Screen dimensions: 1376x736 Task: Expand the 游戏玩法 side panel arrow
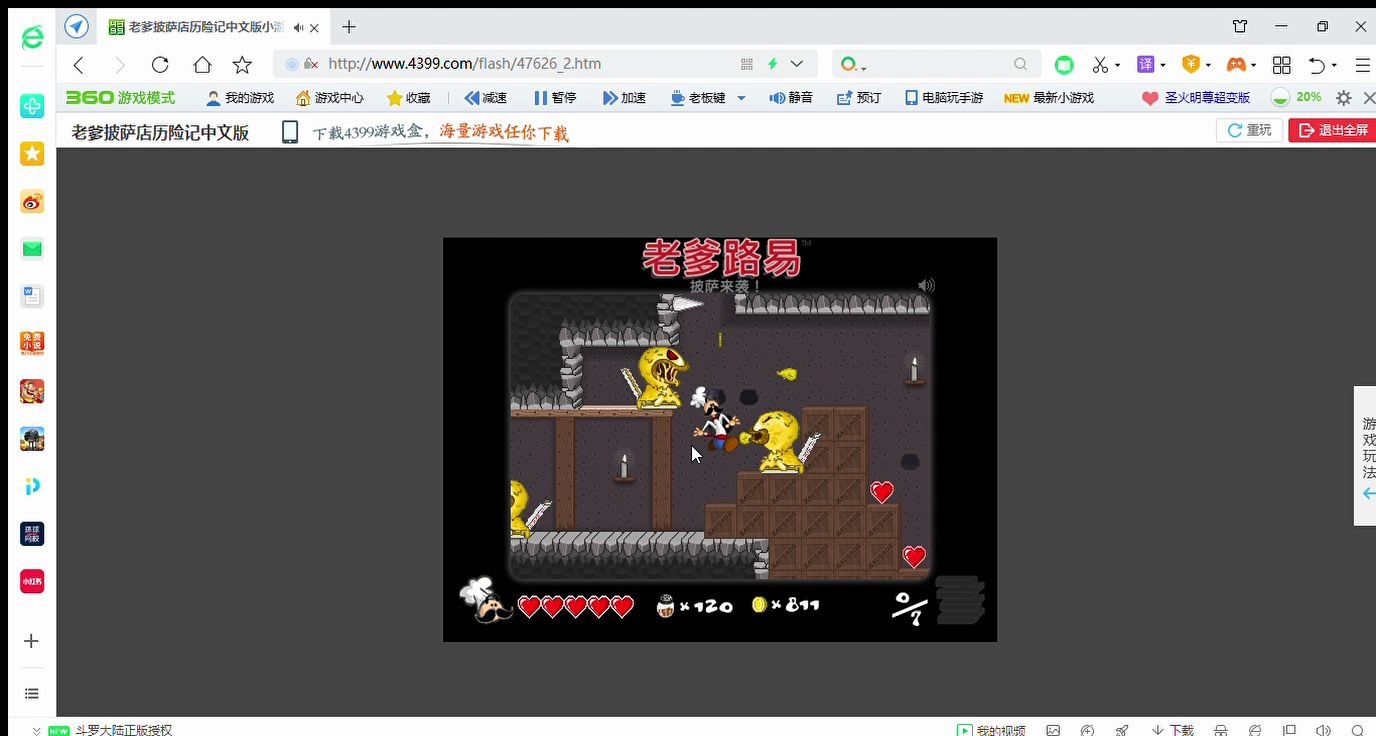(x=1369, y=494)
